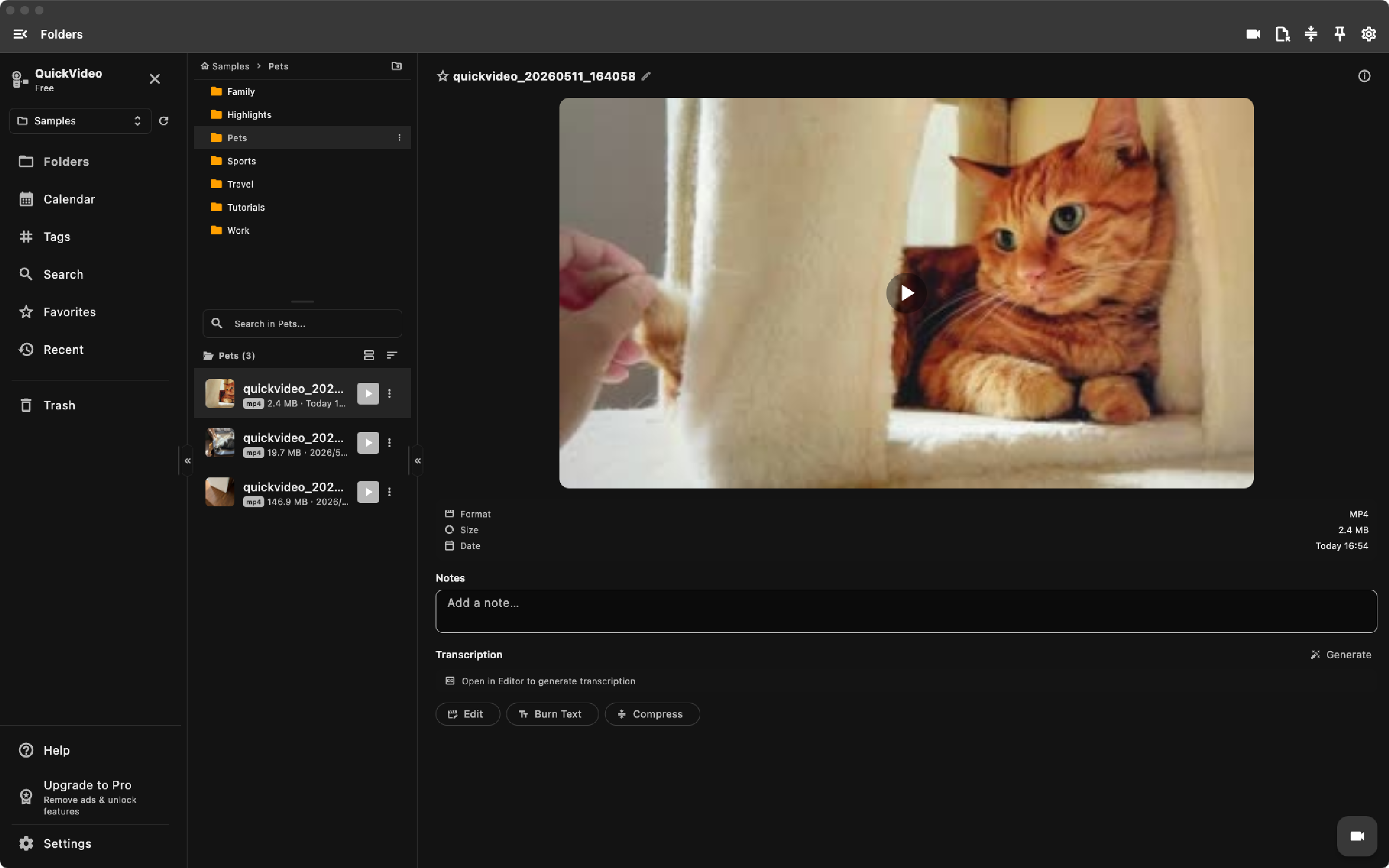Play the 146.9 MB video from list

[x=368, y=492]
